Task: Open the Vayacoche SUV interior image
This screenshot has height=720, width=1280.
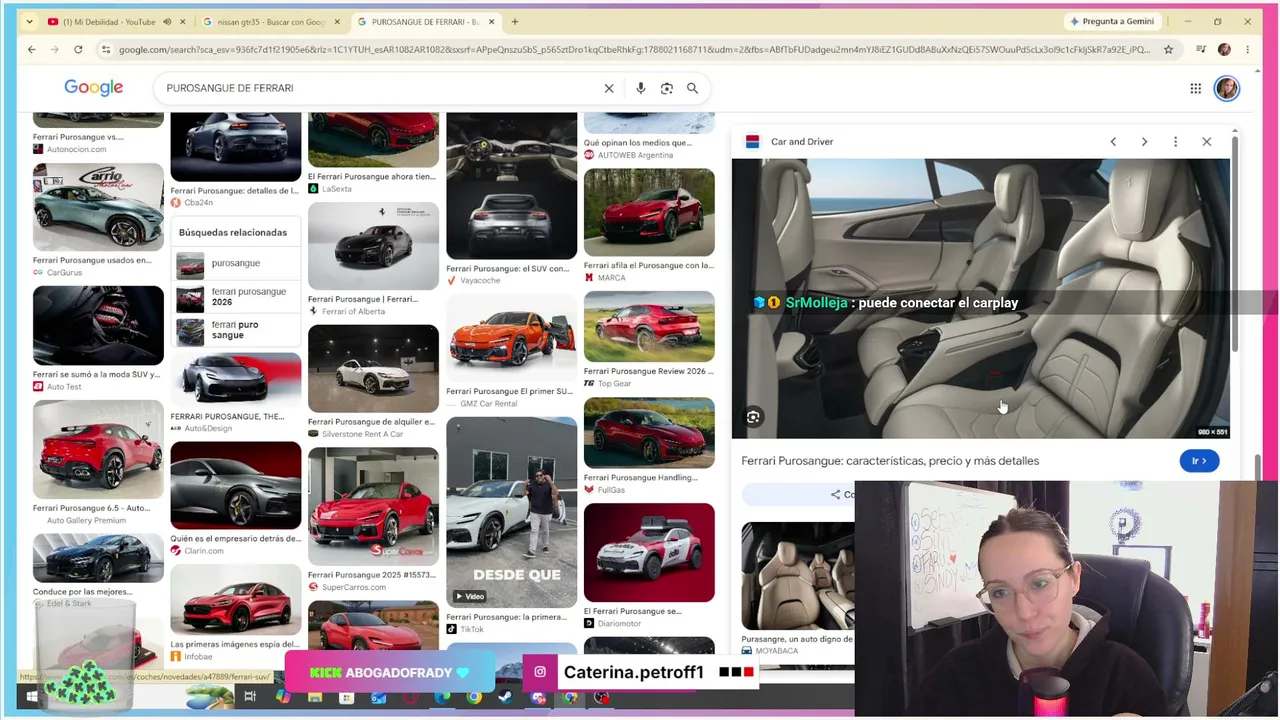Action: [511, 186]
